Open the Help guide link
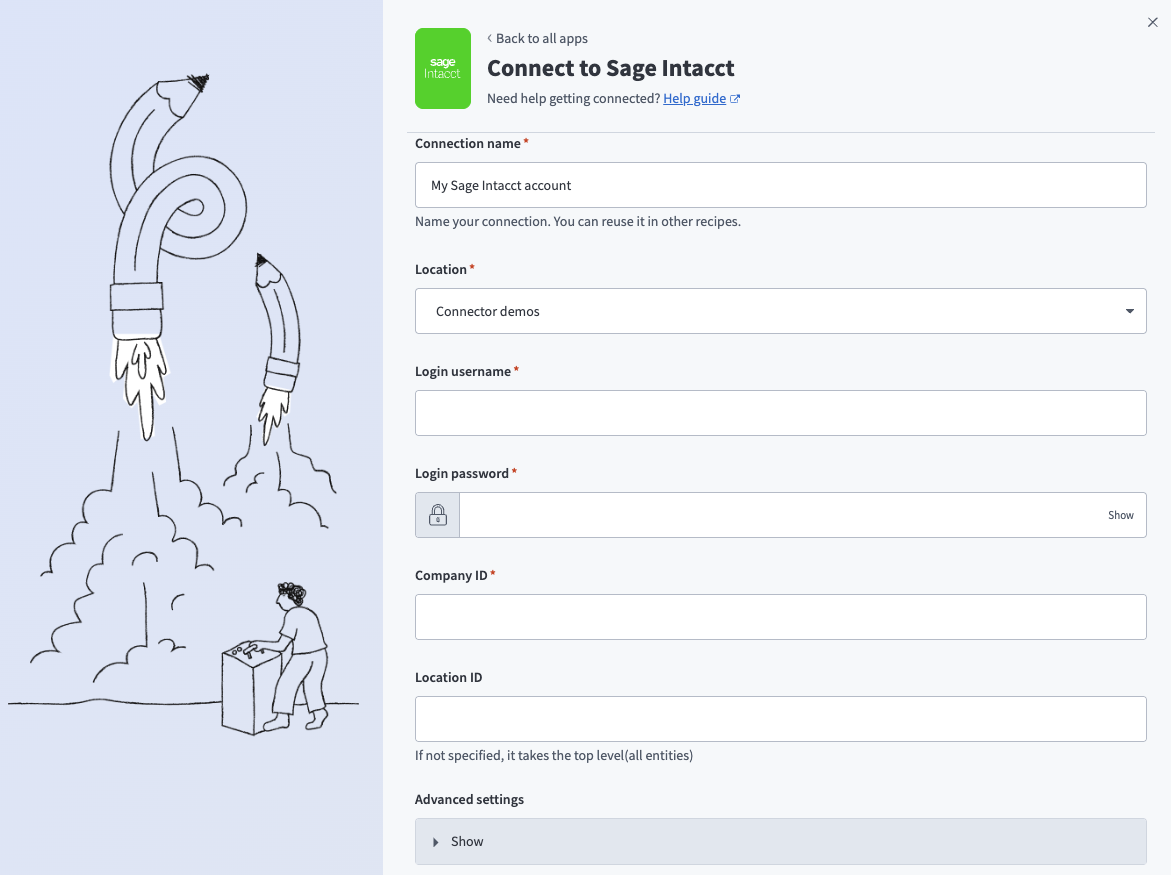This screenshot has height=875, width=1171. [x=693, y=97]
